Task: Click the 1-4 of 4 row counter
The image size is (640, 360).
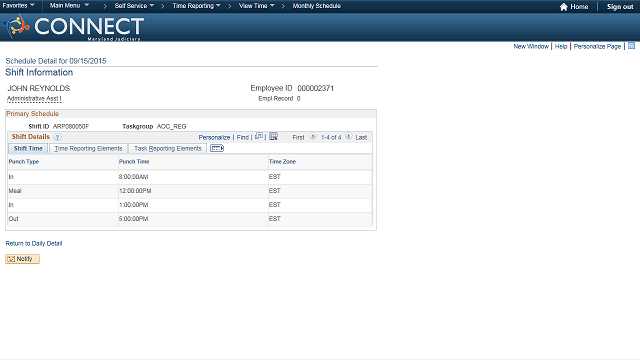Action: click(331, 138)
